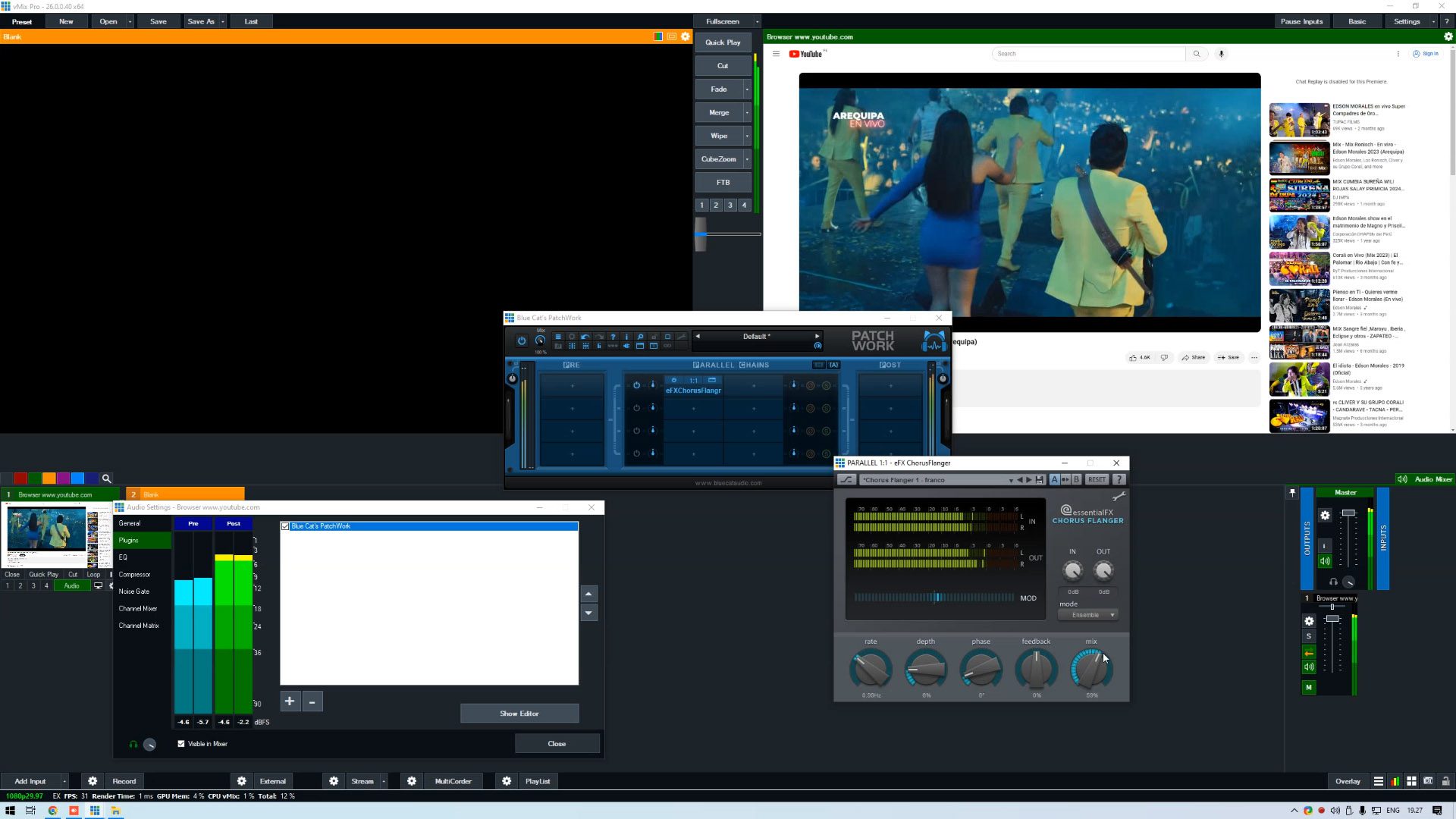This screenshot has height=819, width=1456.
Task: Disable the Blue Cat's PatchWork plugin checkbox
Action: click(x=285, y=526)
